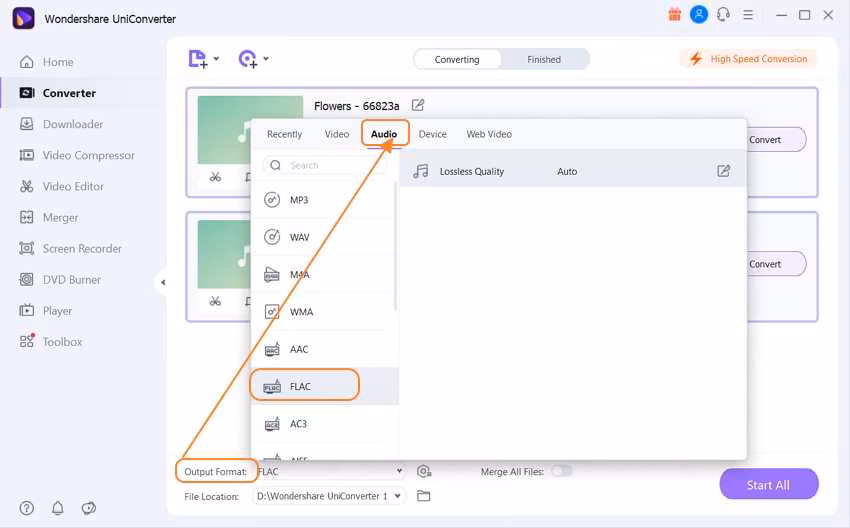Viewport: 850px width, 528px height.
Task: Toggle High Speed Conversion
Action: 749,59
